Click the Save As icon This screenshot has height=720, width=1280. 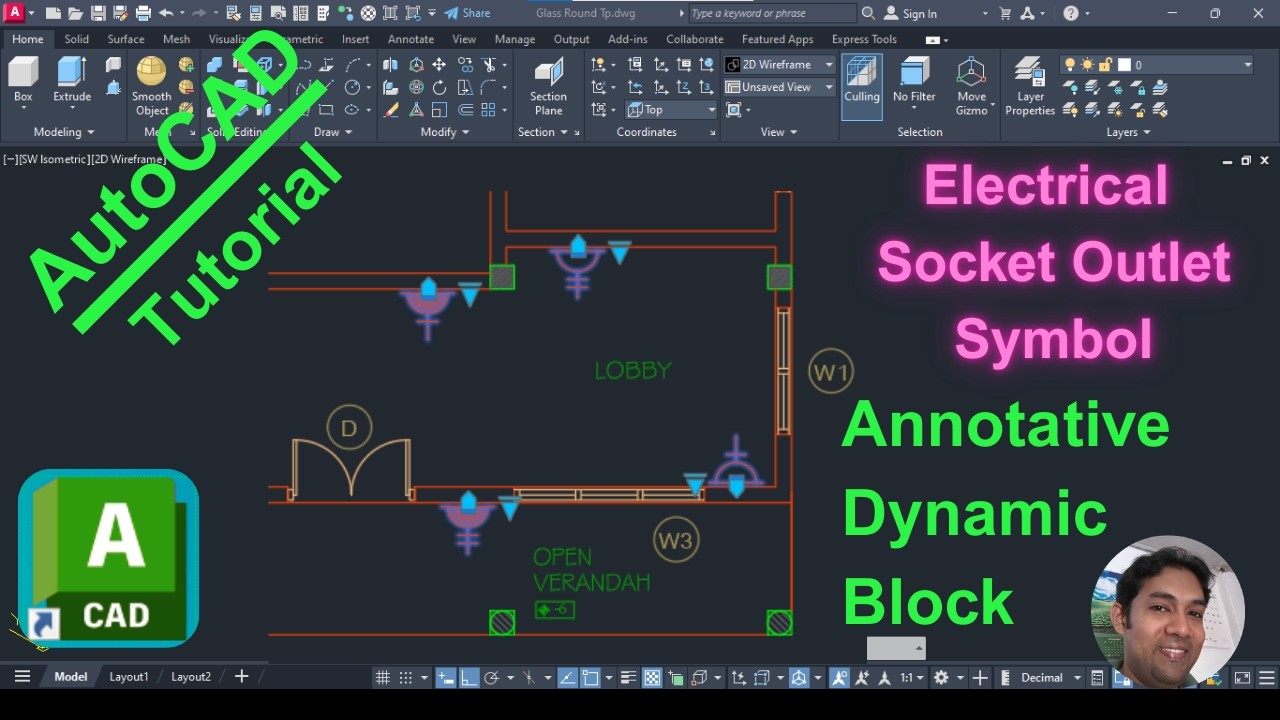point(120,13)
